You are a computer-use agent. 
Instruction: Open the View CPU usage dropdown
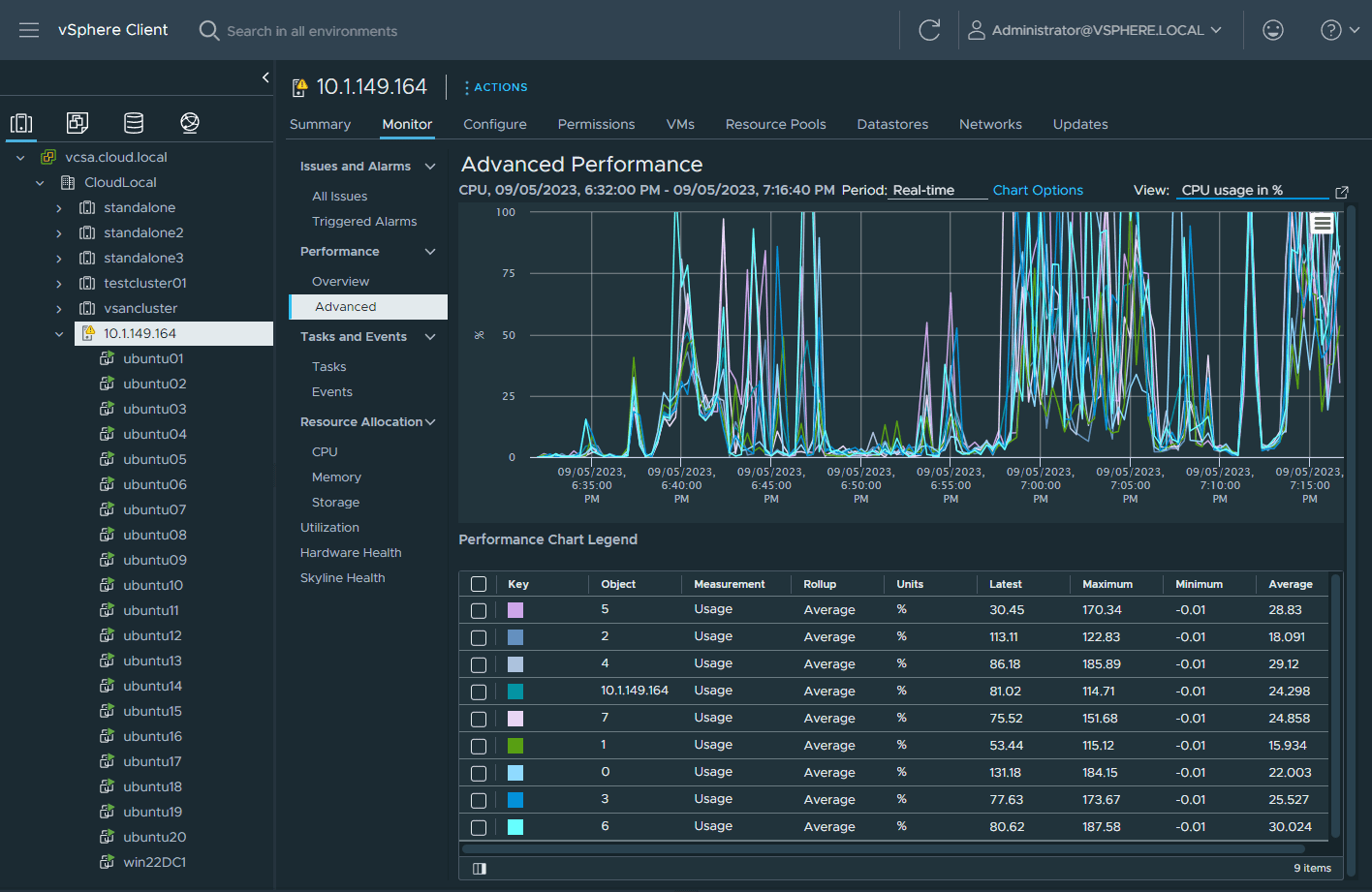[1252, 190]
